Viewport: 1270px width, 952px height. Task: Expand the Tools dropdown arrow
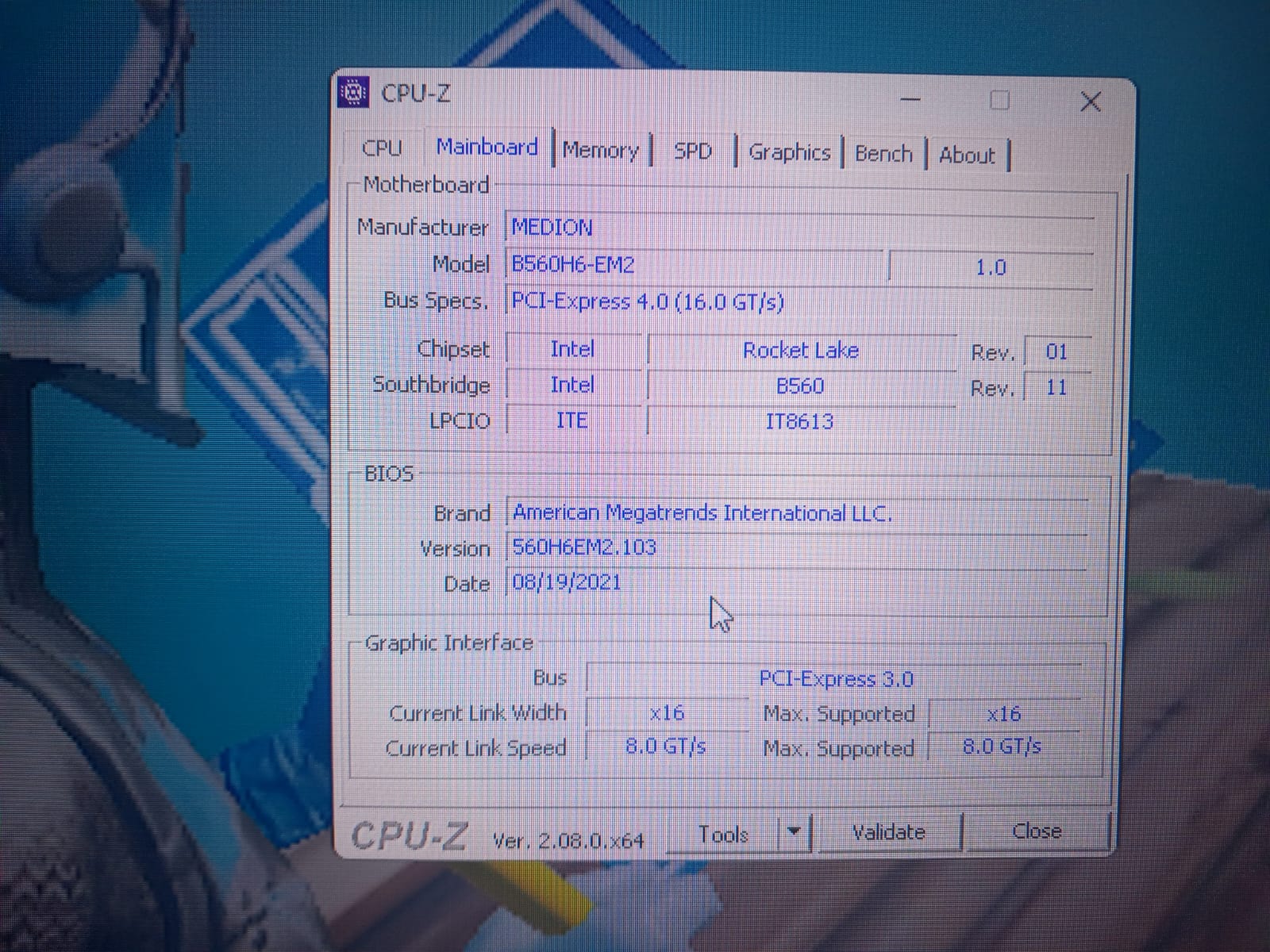tap(794, 833)
